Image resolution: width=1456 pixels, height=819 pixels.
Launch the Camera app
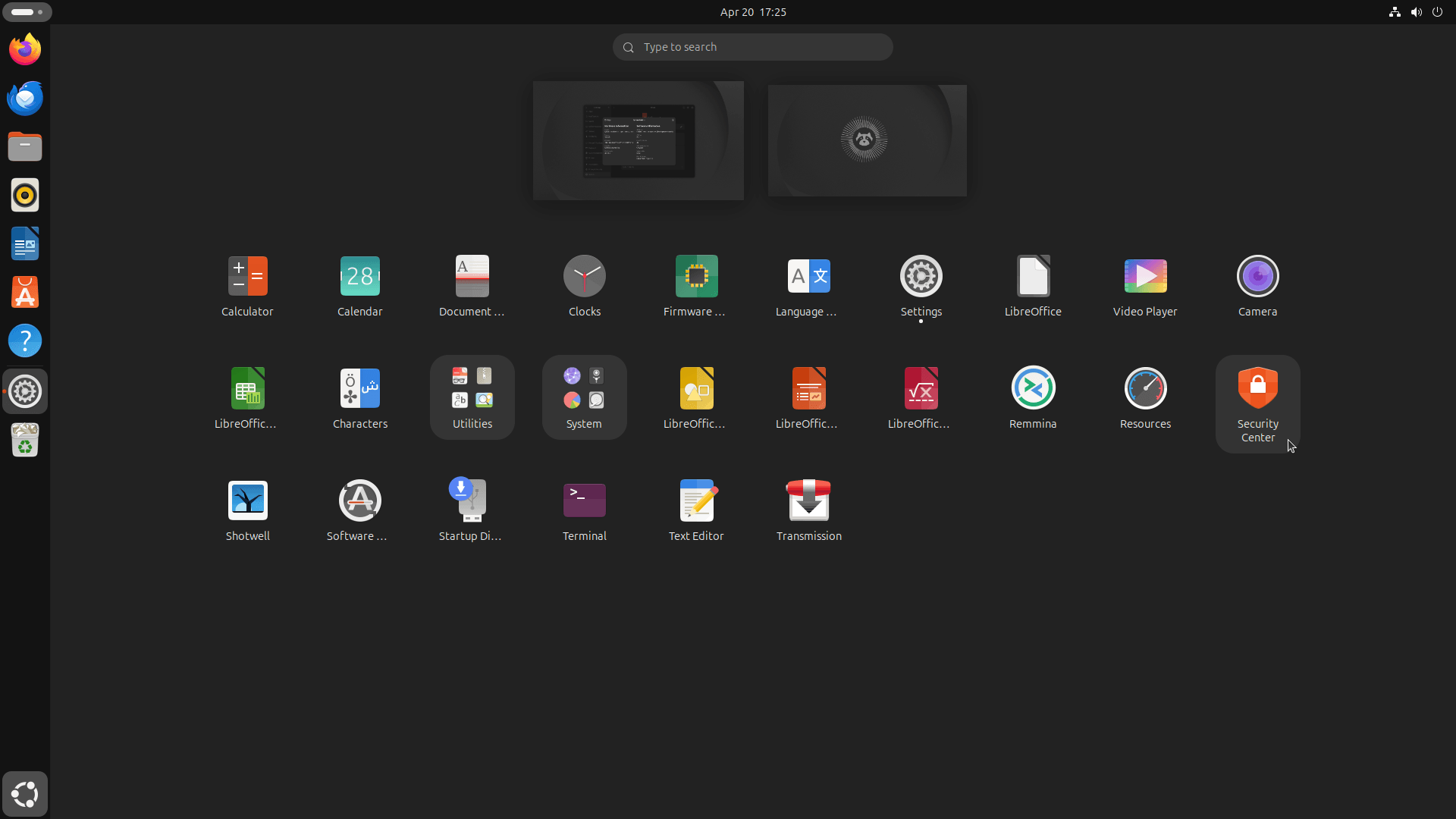click(x=1257, y=276)
